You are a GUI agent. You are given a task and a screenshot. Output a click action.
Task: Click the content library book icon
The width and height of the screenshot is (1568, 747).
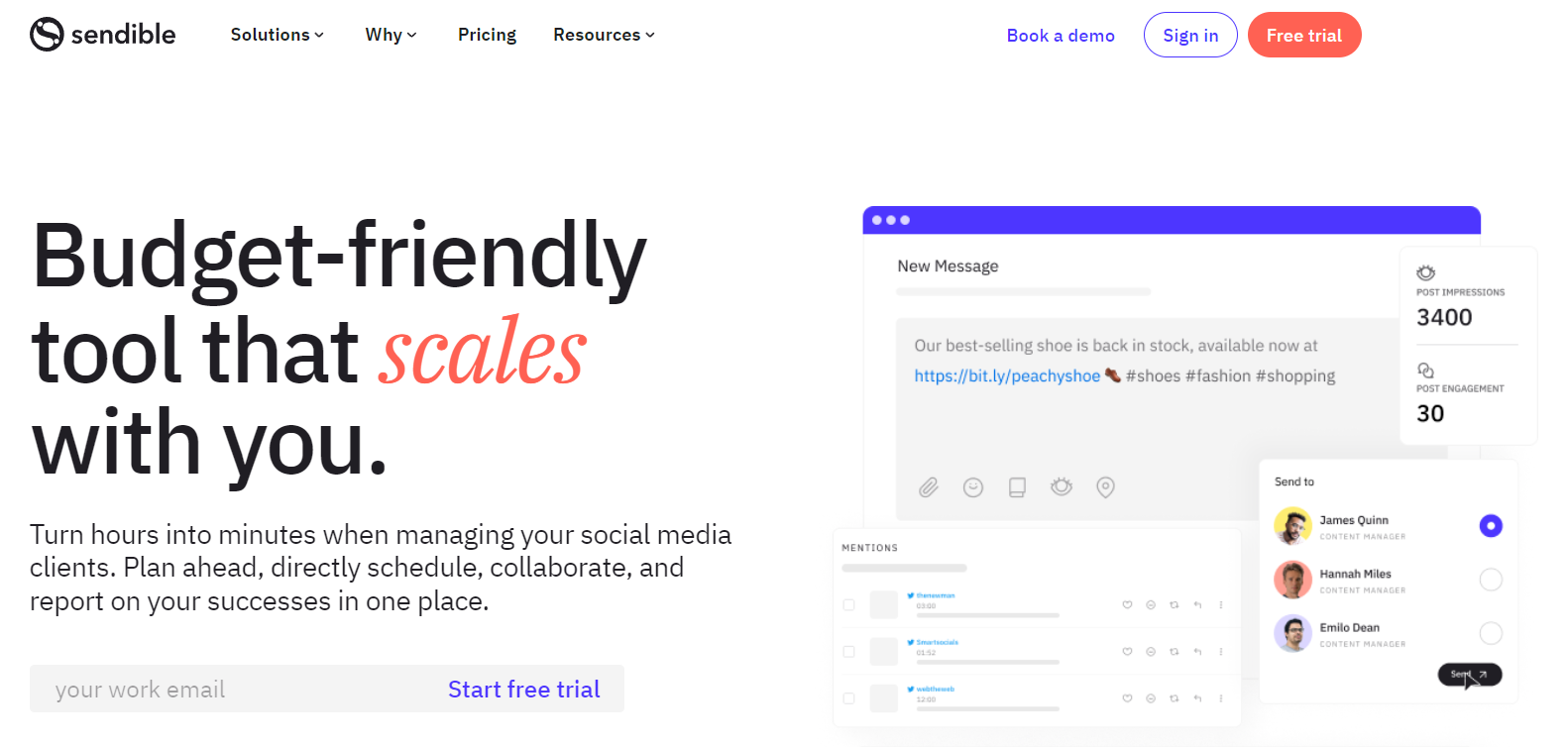(1017, 487)
